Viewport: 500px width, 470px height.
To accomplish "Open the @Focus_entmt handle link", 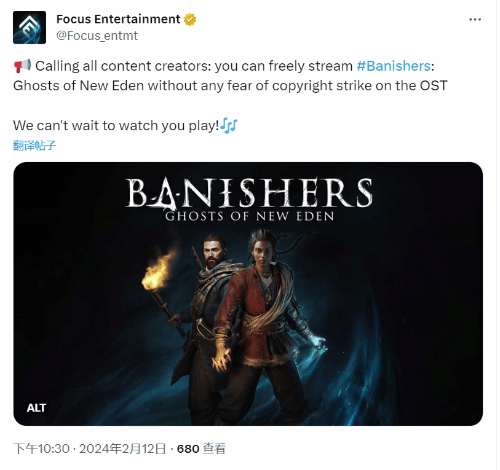I will [x=97, y=36].
